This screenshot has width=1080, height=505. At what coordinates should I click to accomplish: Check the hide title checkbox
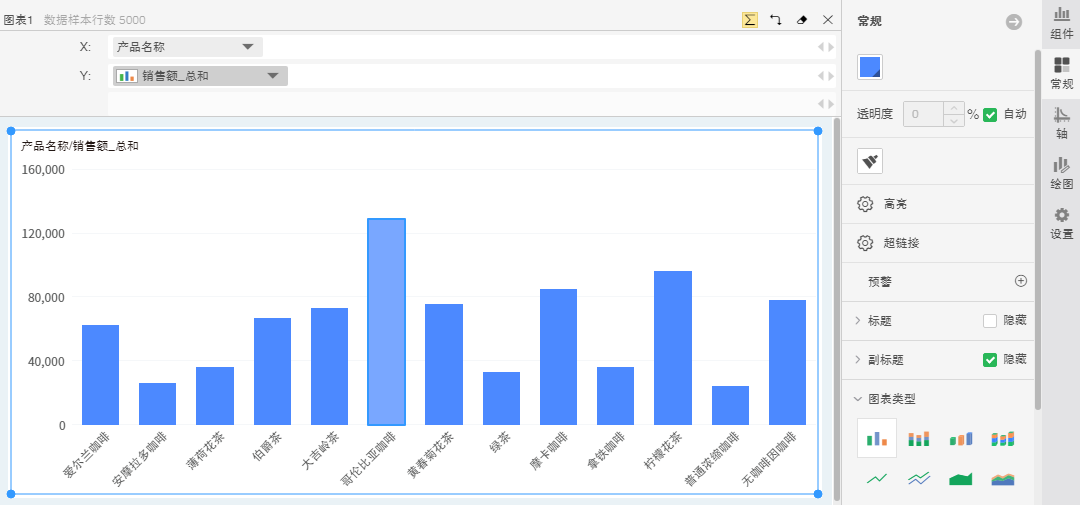[990, 321]
